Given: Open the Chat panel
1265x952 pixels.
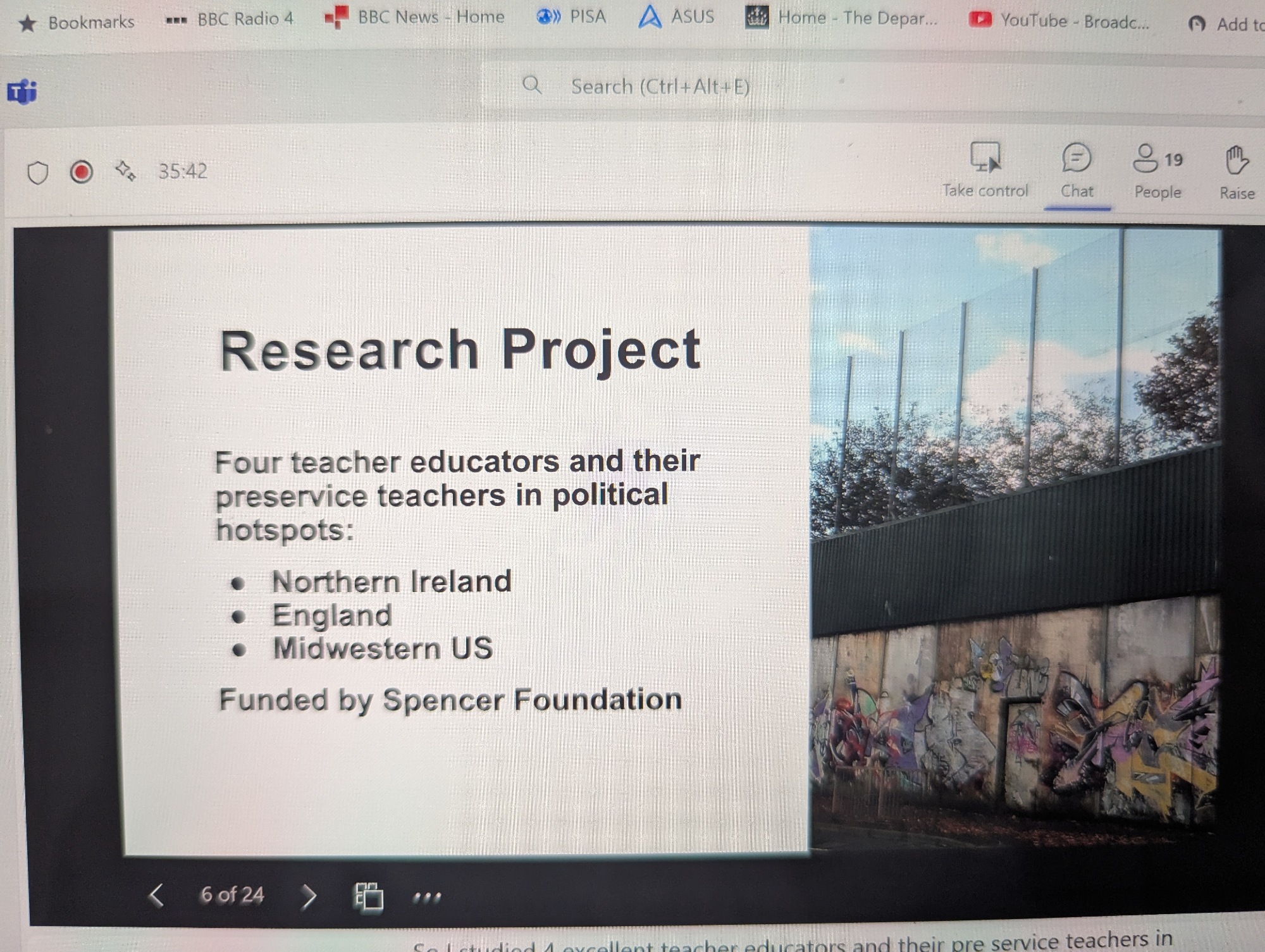Looking at the screenshot, I should coord(1076,158).
